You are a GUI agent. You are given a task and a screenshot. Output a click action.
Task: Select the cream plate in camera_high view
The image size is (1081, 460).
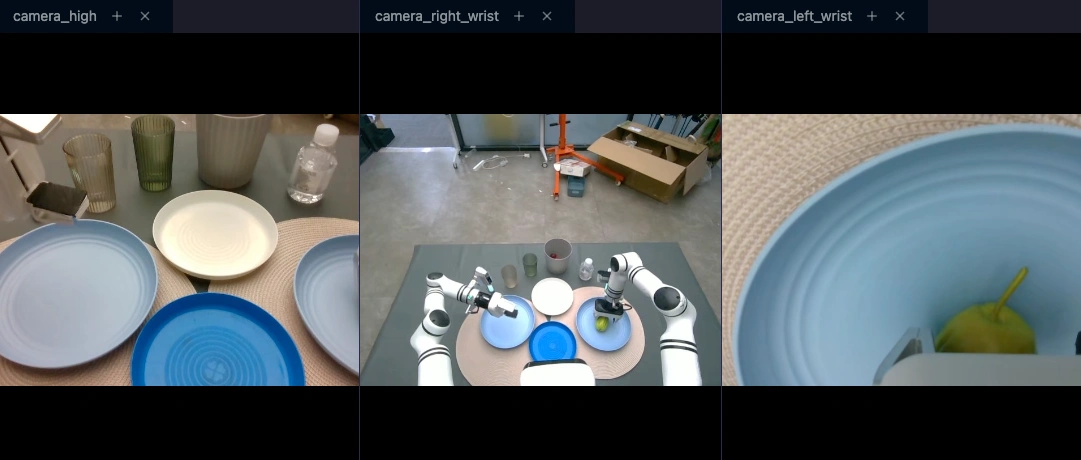tap(214, 232)
